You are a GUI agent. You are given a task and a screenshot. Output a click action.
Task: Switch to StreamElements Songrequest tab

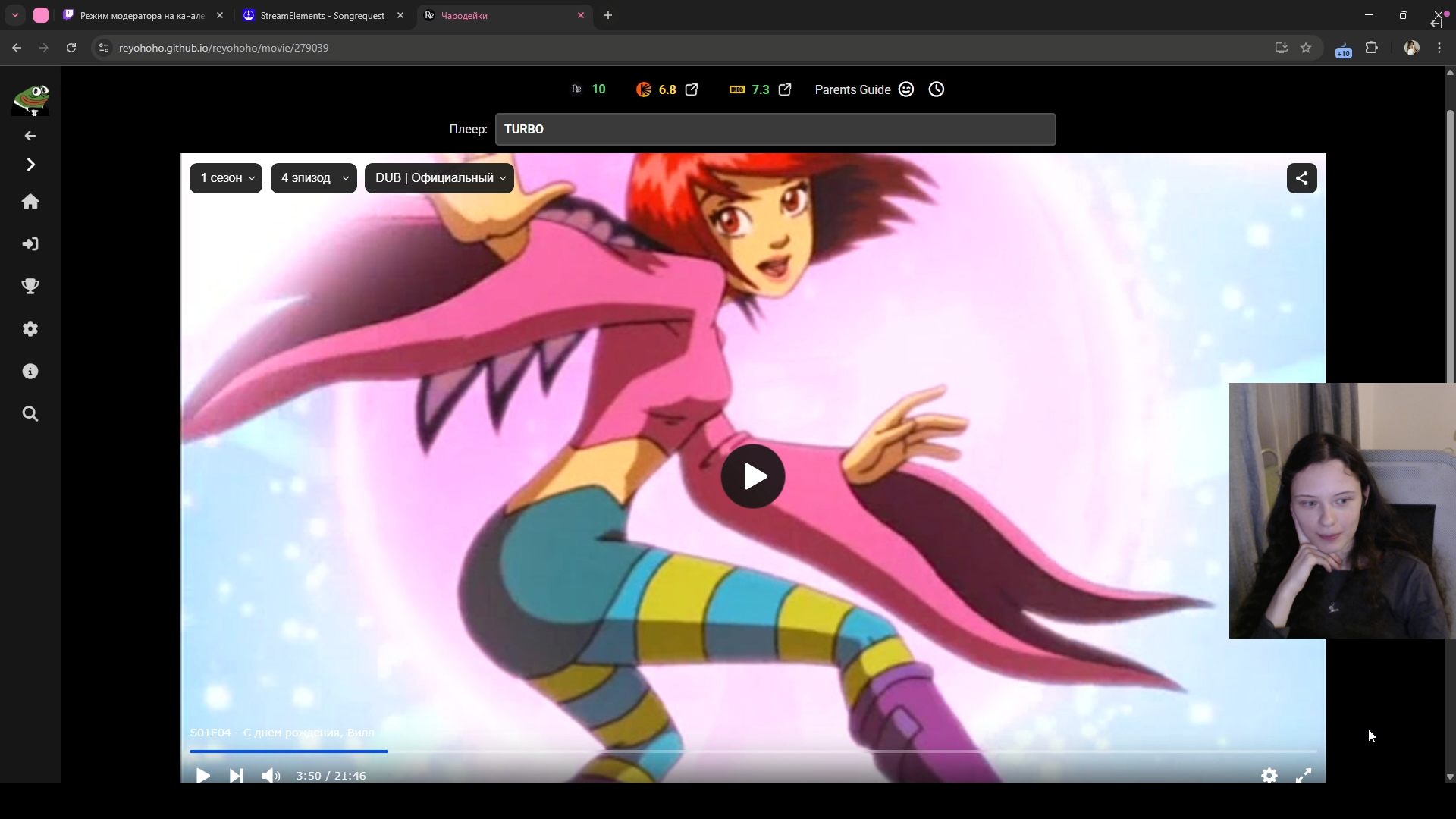pos(322,15)
